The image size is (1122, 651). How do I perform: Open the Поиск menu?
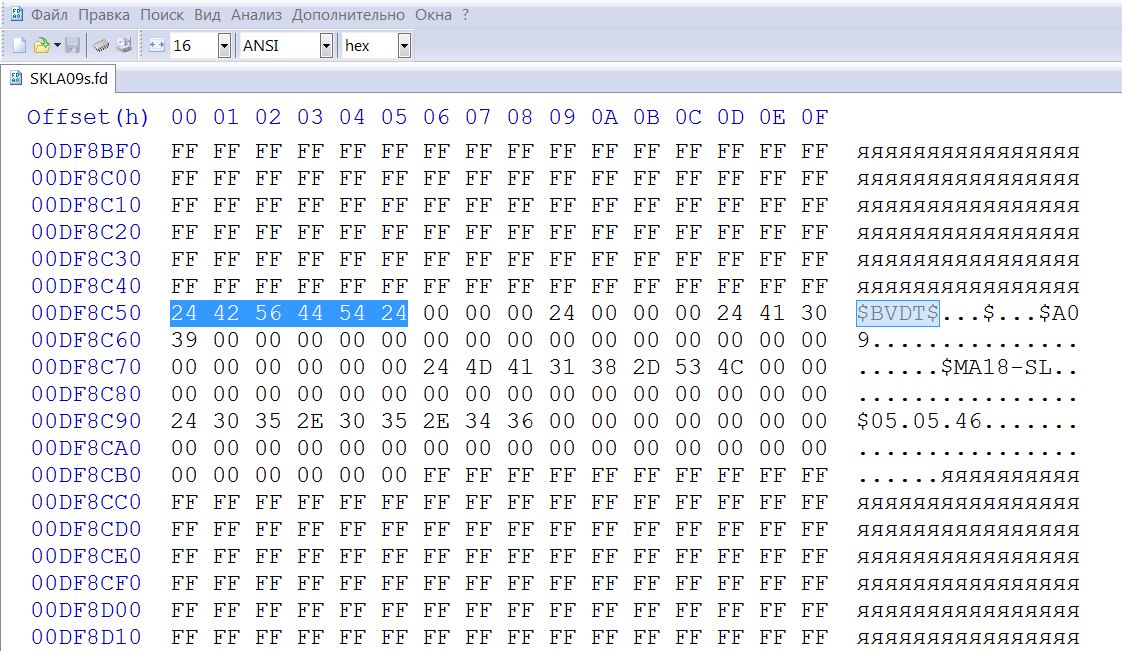click(x=162, y=14)
